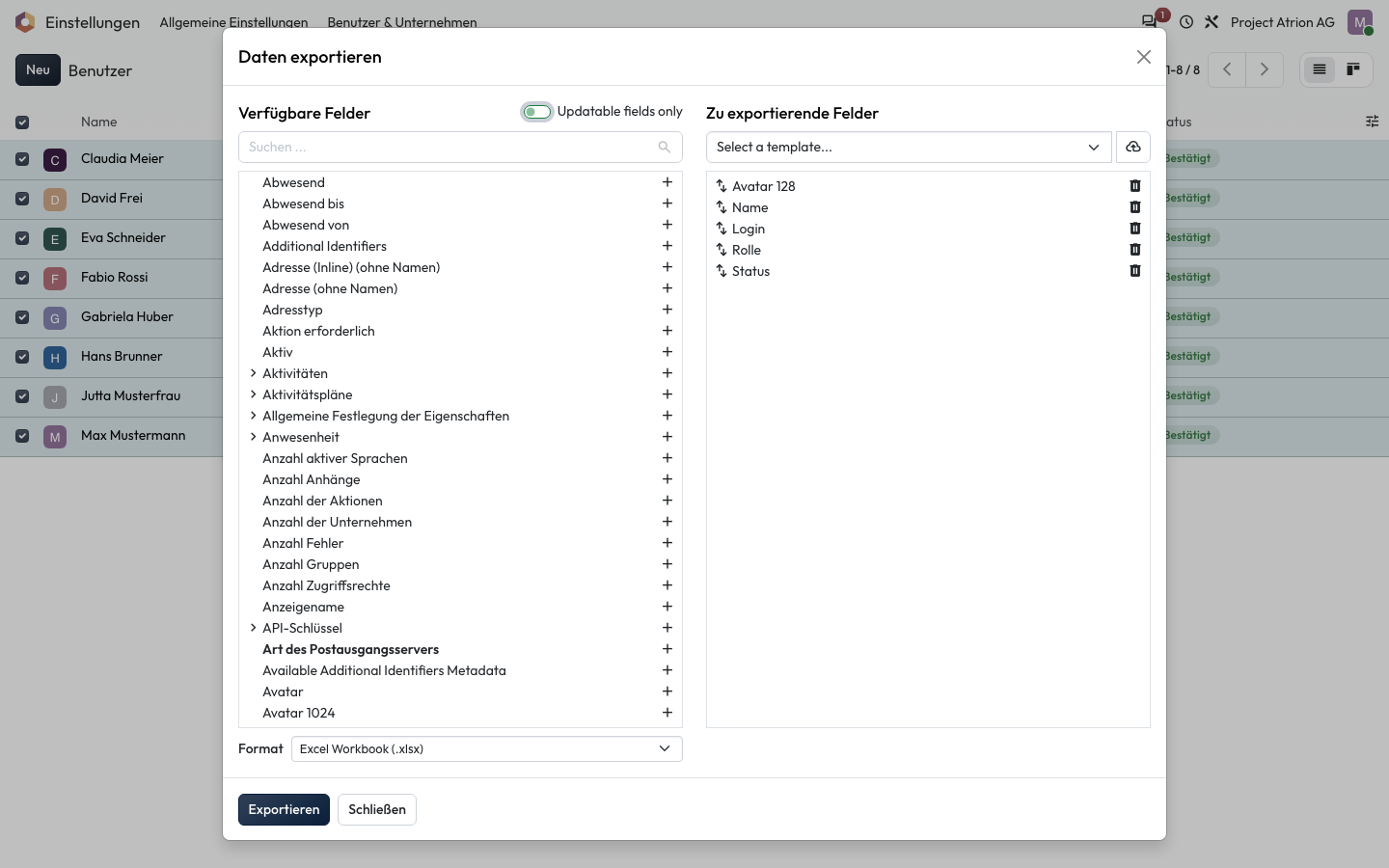Click the Neu button

[38, 69]
